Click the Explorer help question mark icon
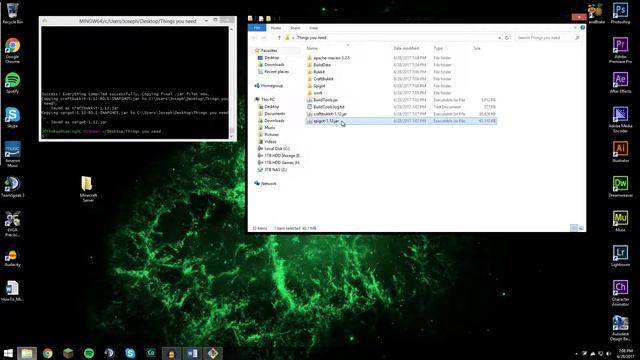Viewport: 640px width, 360px height. coord(582,28)
